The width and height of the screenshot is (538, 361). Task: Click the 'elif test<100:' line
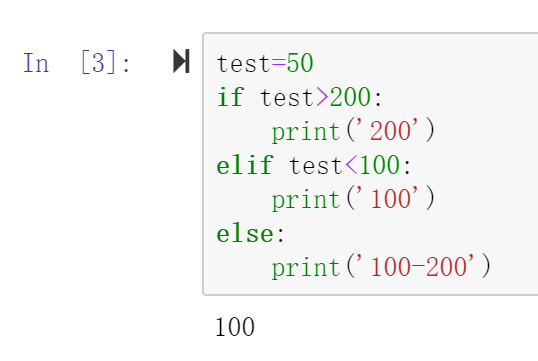tap(314, 165)
